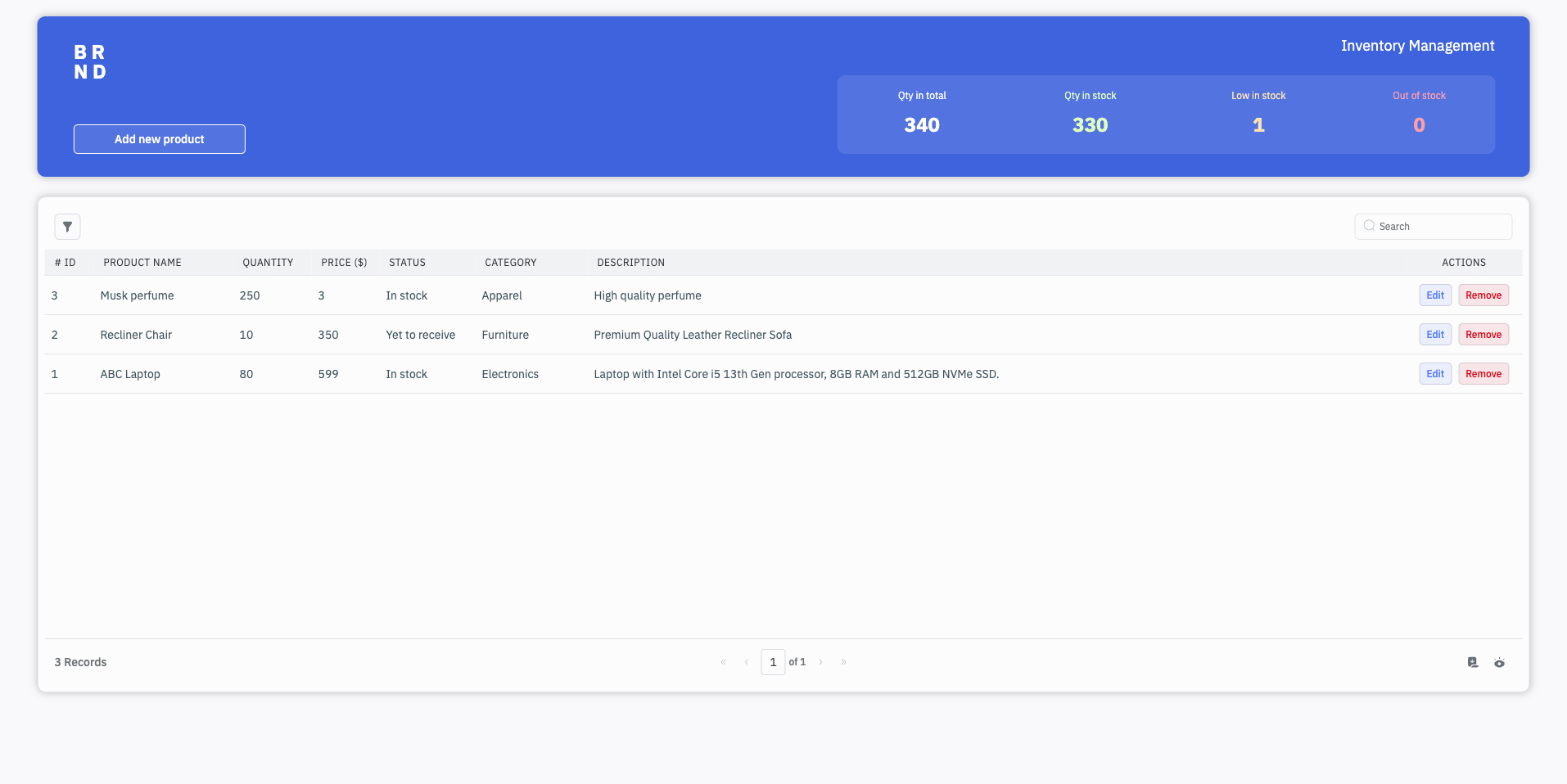Click the BRND logo

click(x=90, y=62)
